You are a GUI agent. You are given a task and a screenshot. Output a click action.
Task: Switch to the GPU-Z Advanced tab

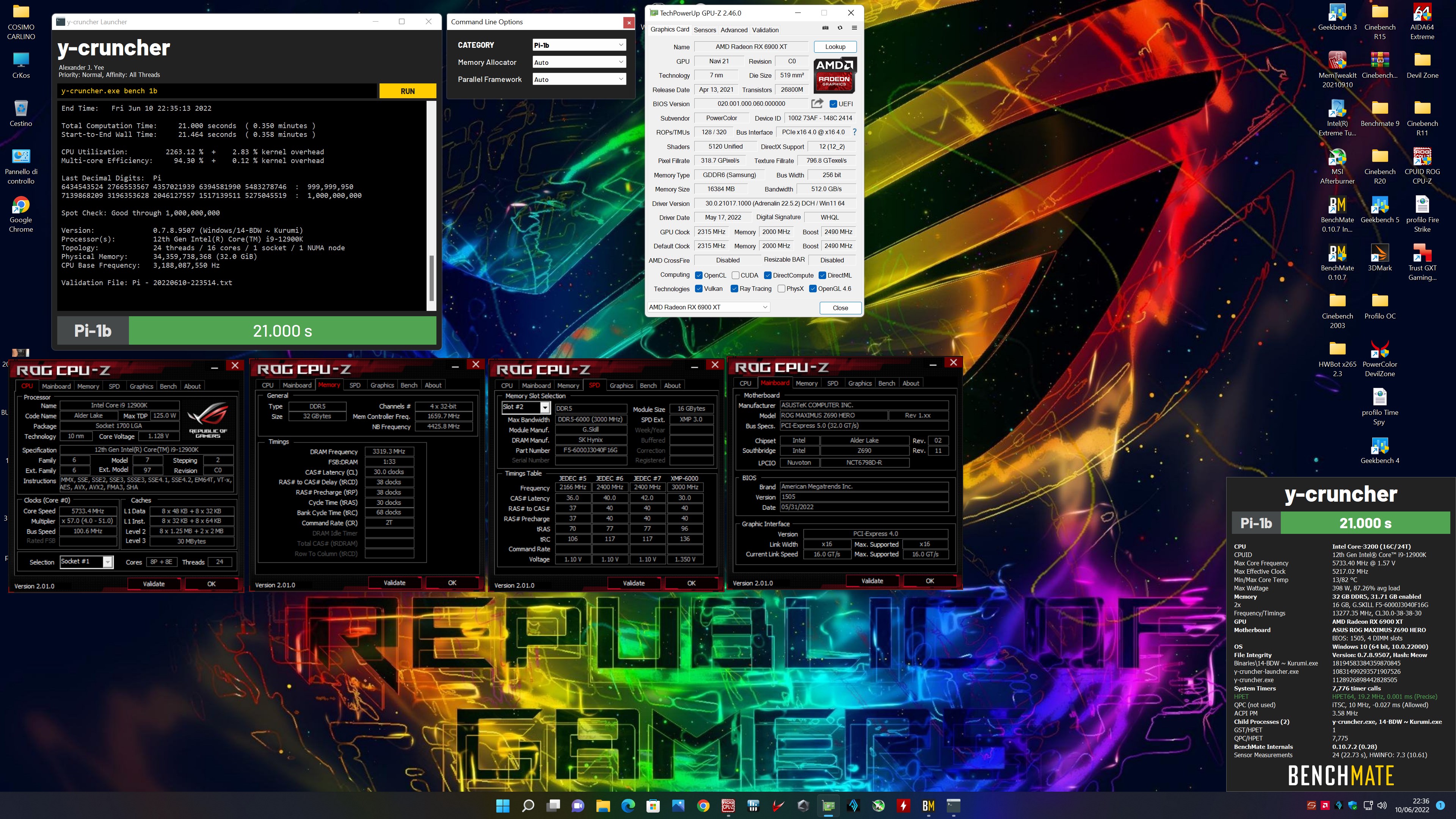(734, 30)
